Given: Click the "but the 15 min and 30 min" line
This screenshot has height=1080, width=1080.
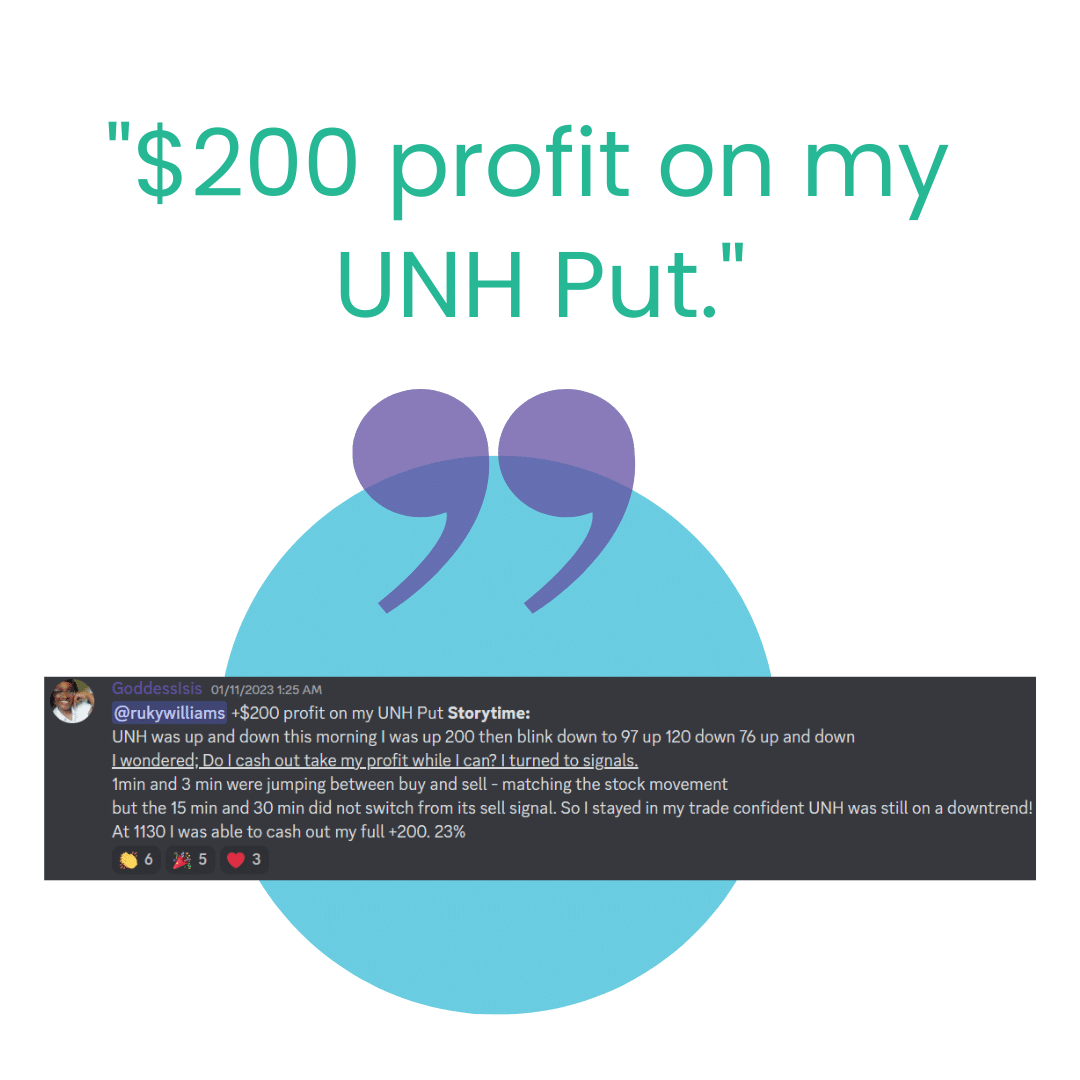Looking at the screenshot, I should coord(572,808).
